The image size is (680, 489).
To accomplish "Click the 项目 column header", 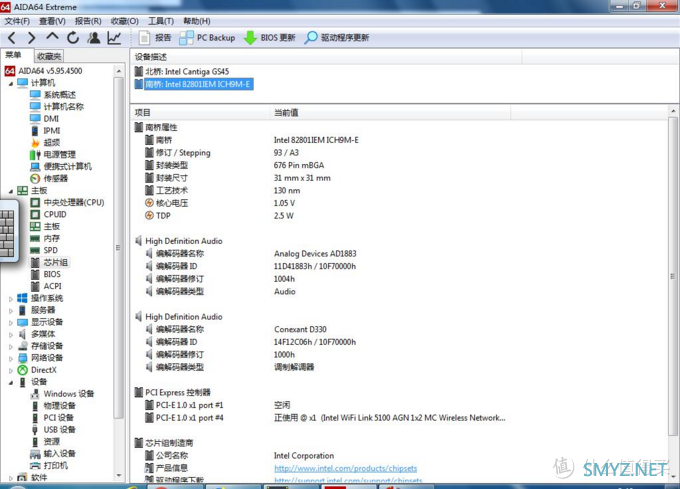I will pos(201,113).
